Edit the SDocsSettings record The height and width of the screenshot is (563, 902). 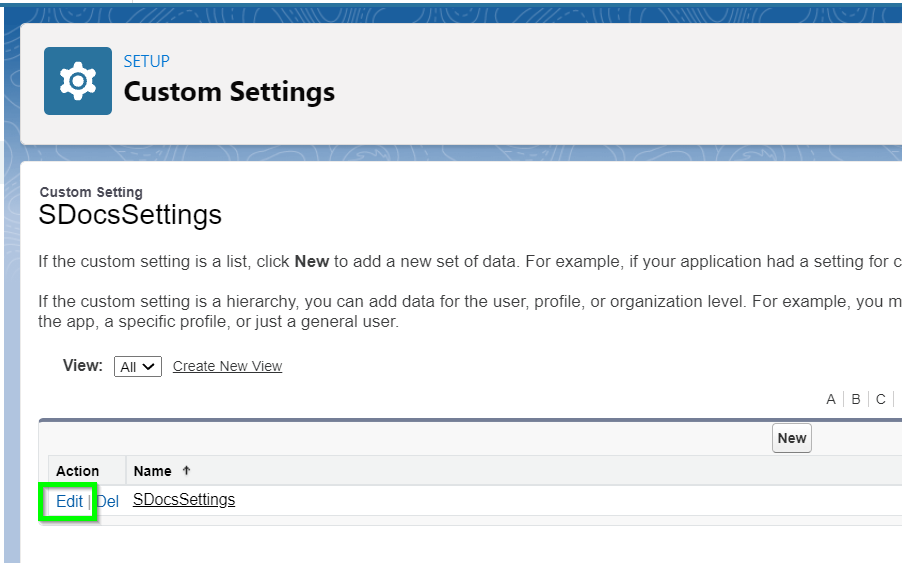[69, 501]
